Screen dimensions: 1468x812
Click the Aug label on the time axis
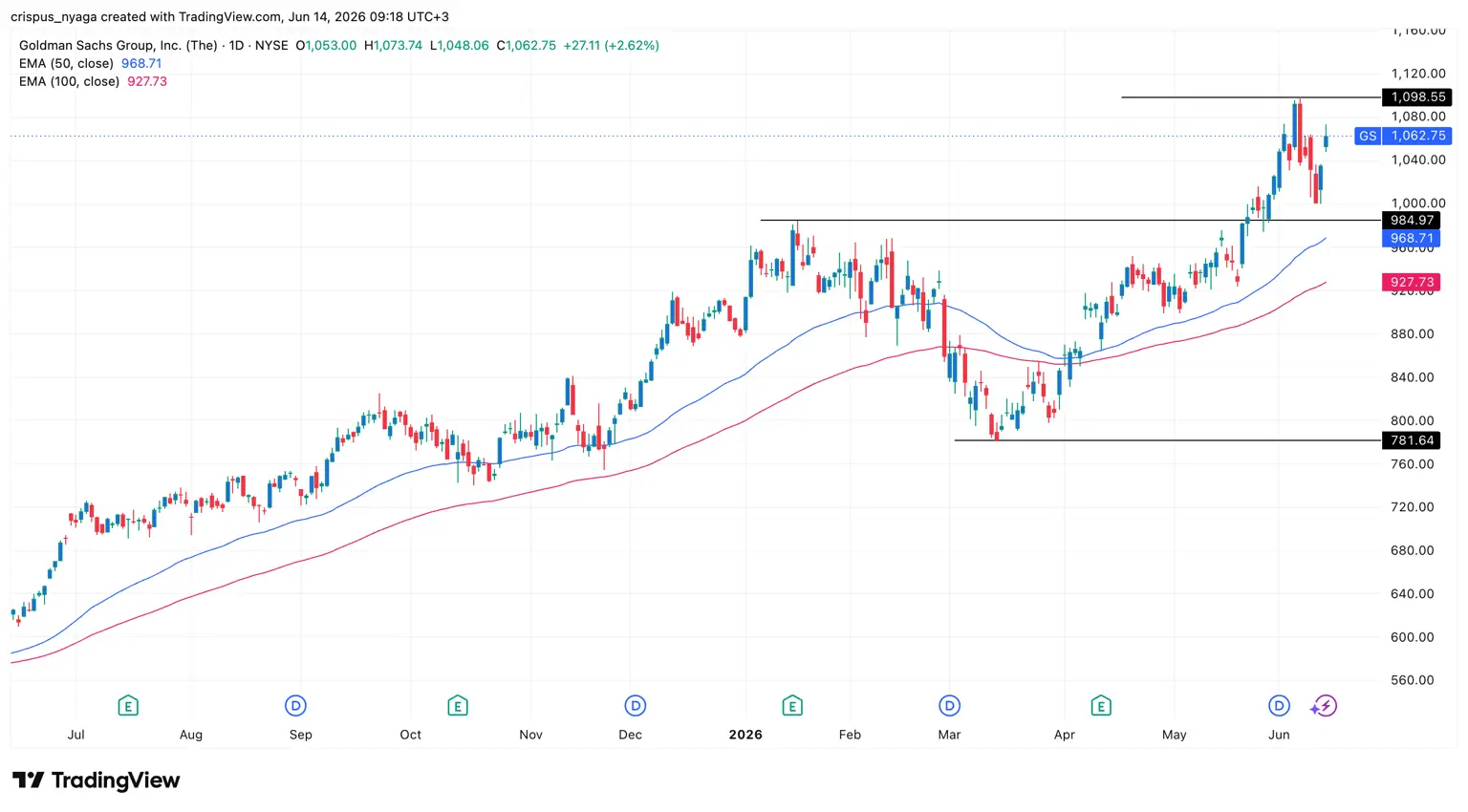(x=191, y=735)
